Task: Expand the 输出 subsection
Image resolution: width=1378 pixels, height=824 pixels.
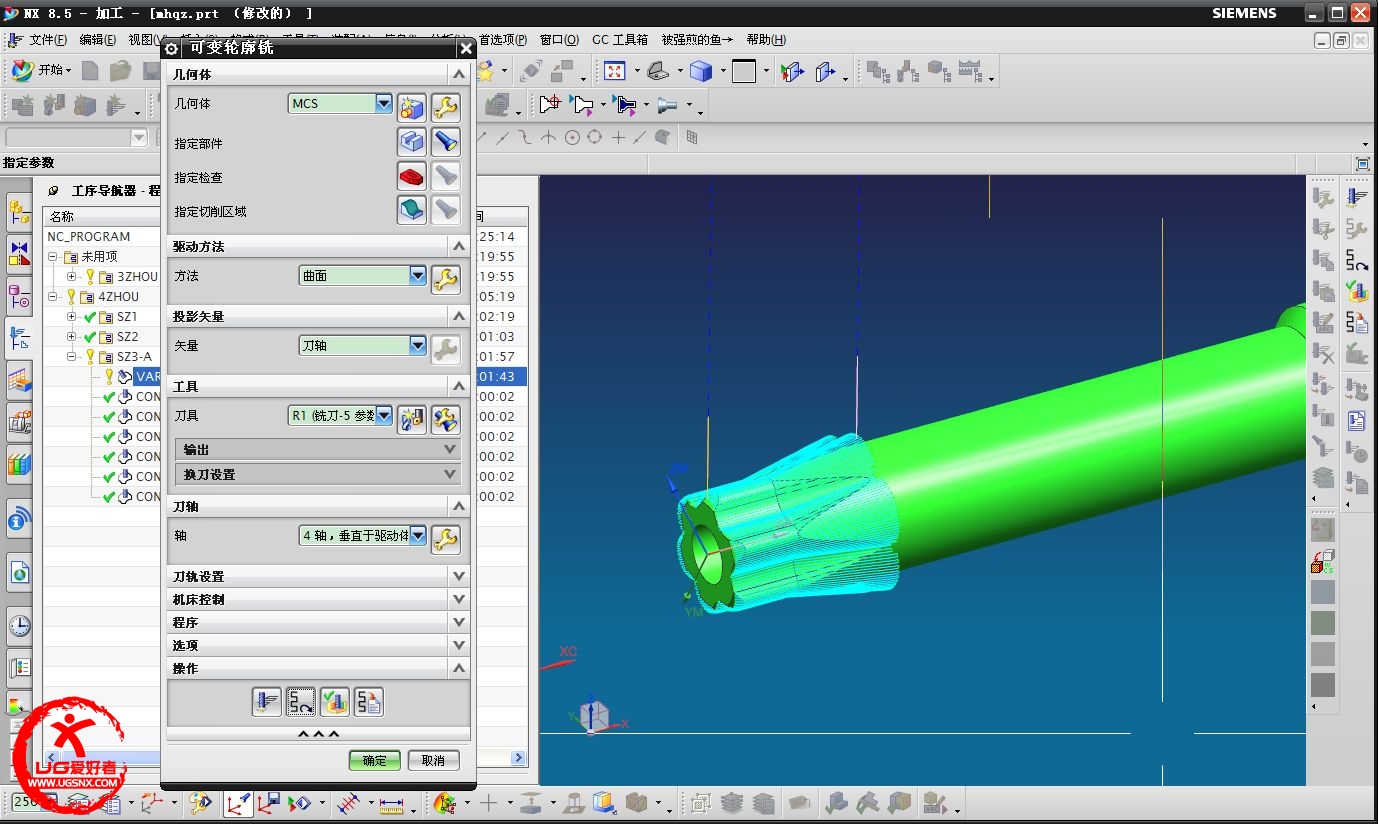Action: coord(318,450)
